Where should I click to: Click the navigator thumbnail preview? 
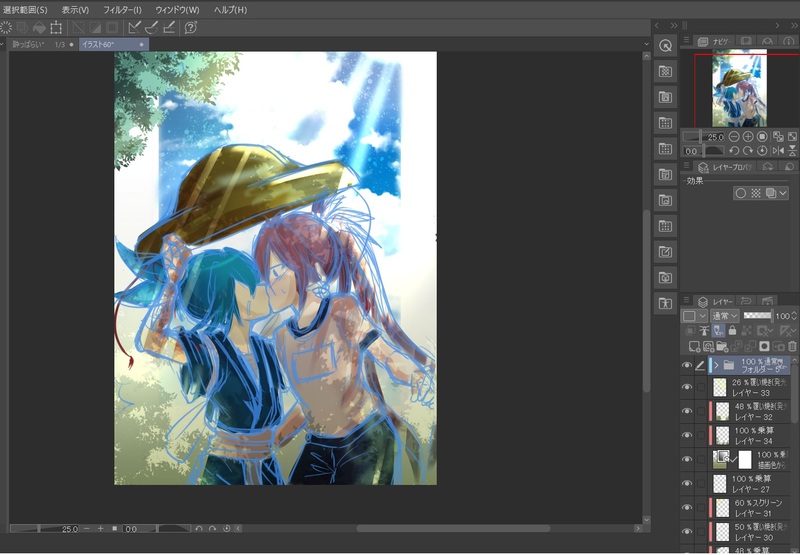pyautogui.click(x=739, y=88)
